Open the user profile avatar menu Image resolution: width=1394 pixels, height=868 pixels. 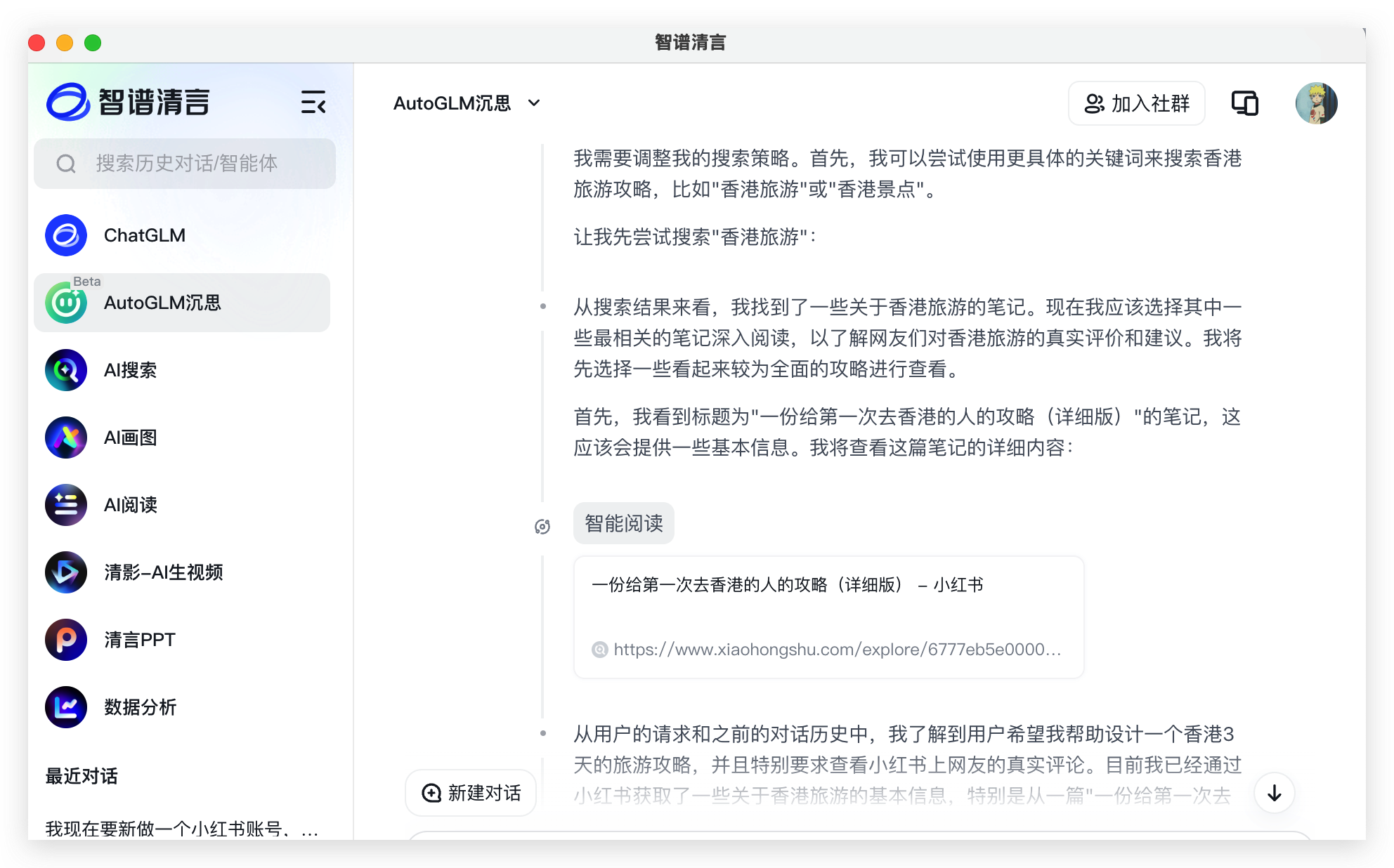(1315, 103)
